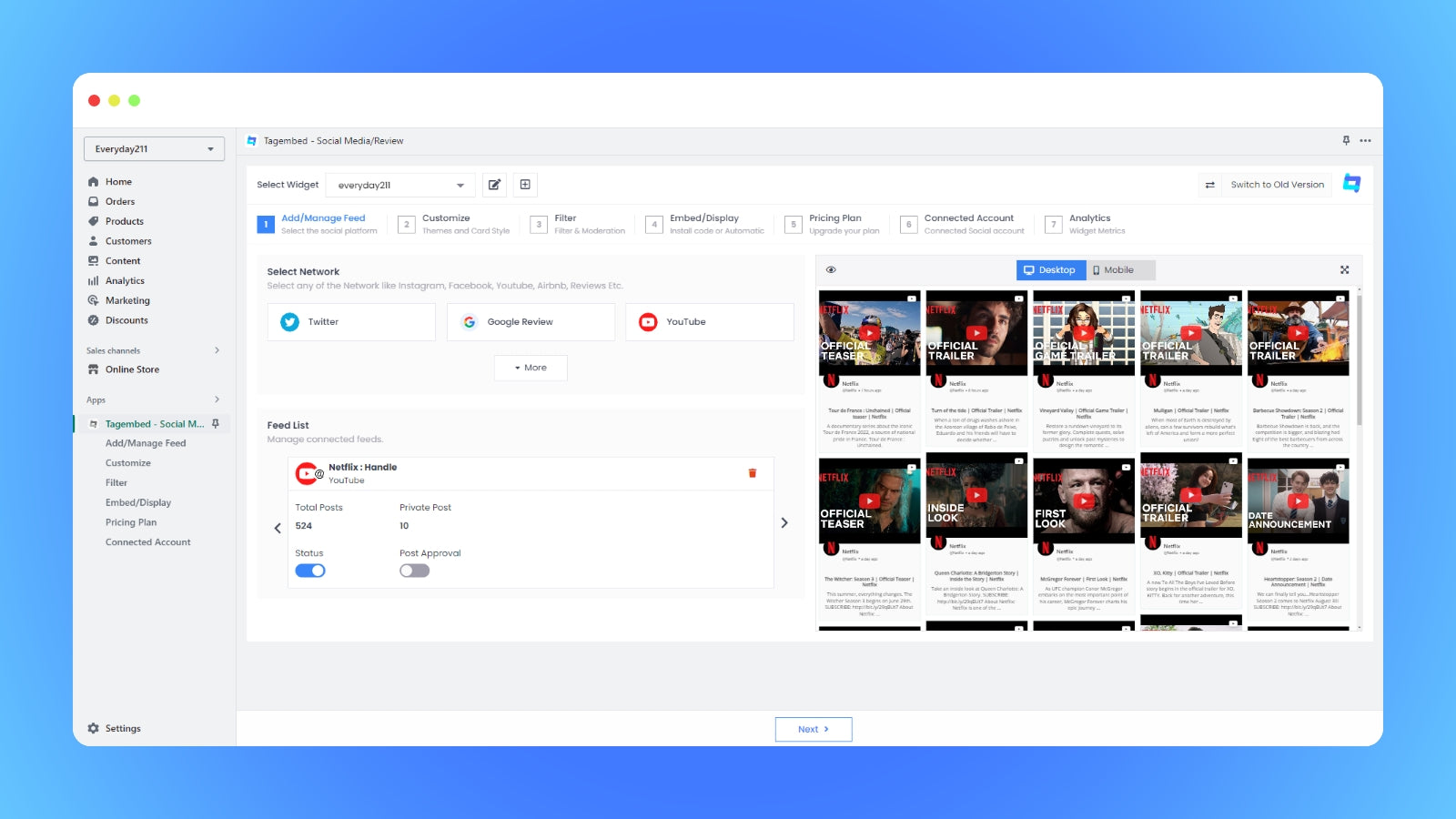Open Embed/Display in sidebar submenu
Screen dimensions: 1456x819
138,502
